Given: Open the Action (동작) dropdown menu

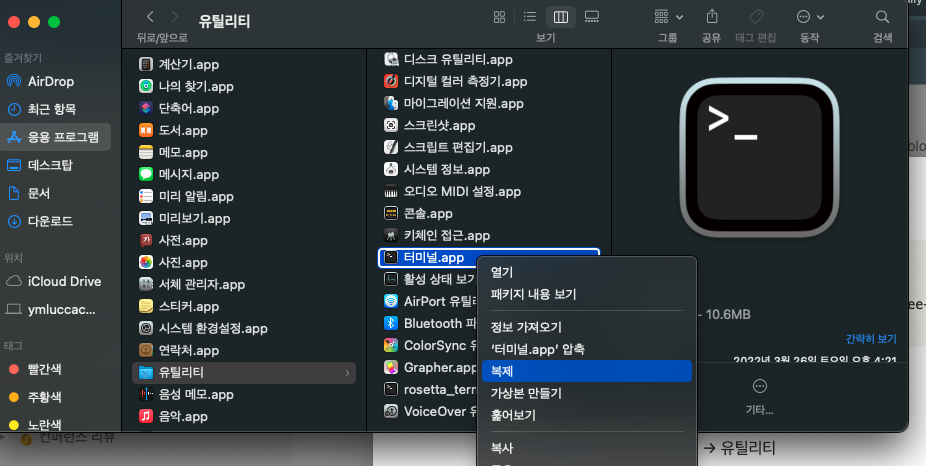Looking at the screenshot, I should pos(810,17).
